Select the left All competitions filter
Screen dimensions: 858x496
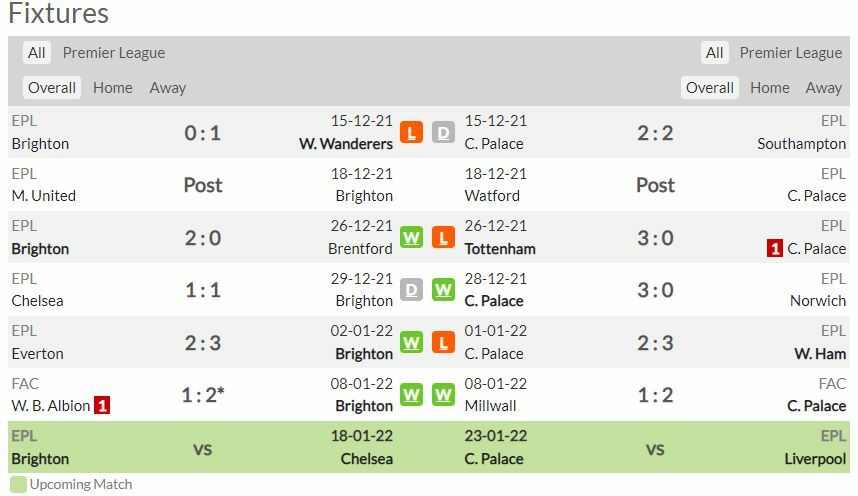click(37, 53)
